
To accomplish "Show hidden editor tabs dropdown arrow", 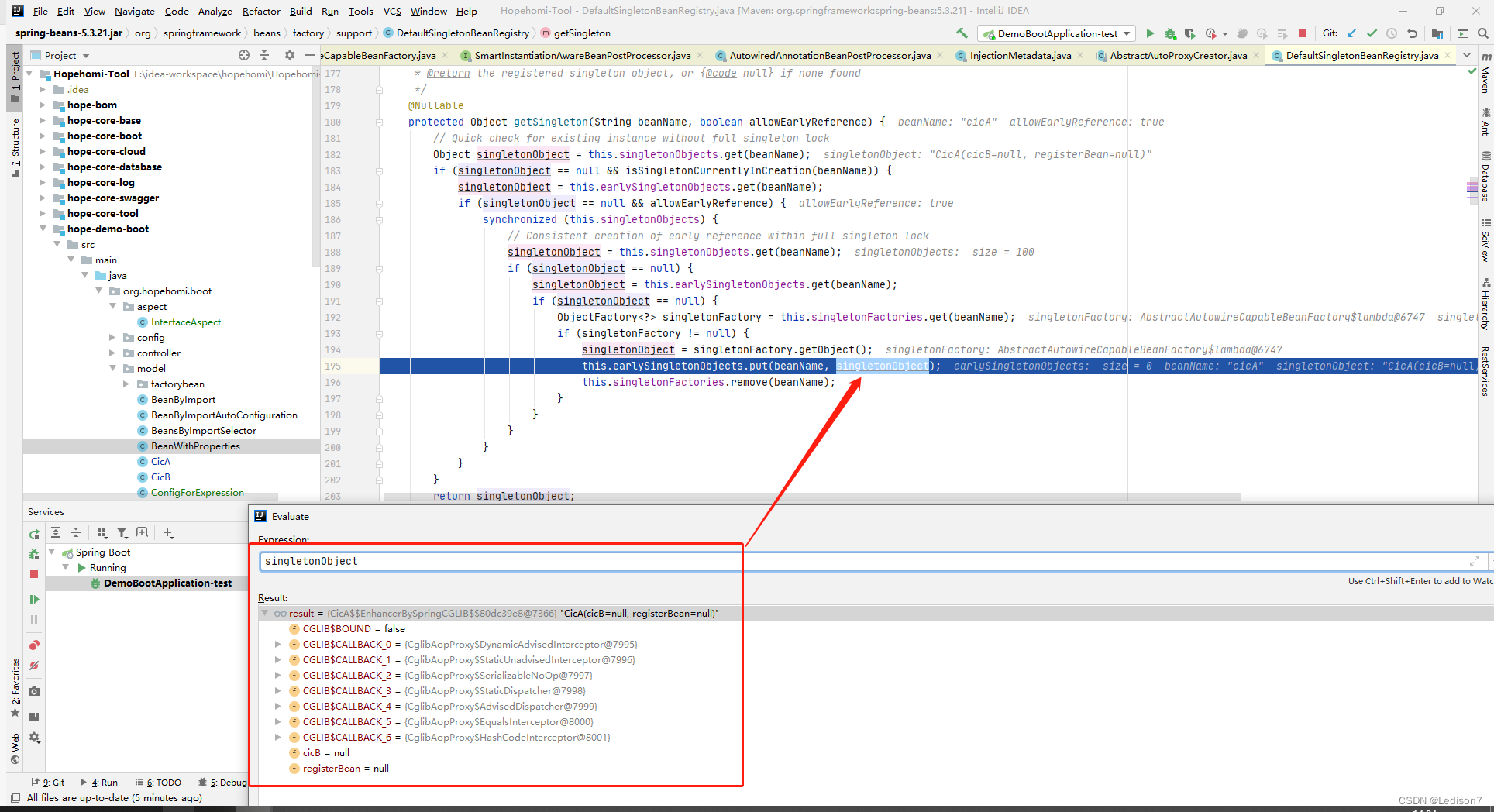I will pos(1467,55).
